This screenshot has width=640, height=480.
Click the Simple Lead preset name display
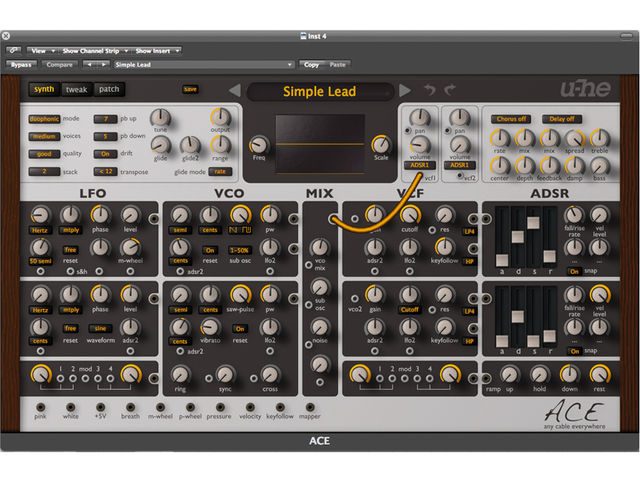pyautogui.click(x=320, y=91)
